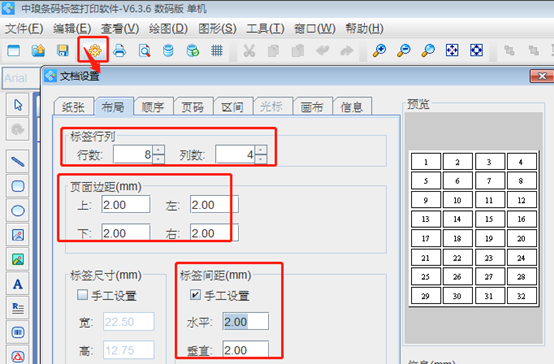The height and width of the screenshot is (364, 554).
Task: Open the 查看(V) menu
Action: pos(120,29)
